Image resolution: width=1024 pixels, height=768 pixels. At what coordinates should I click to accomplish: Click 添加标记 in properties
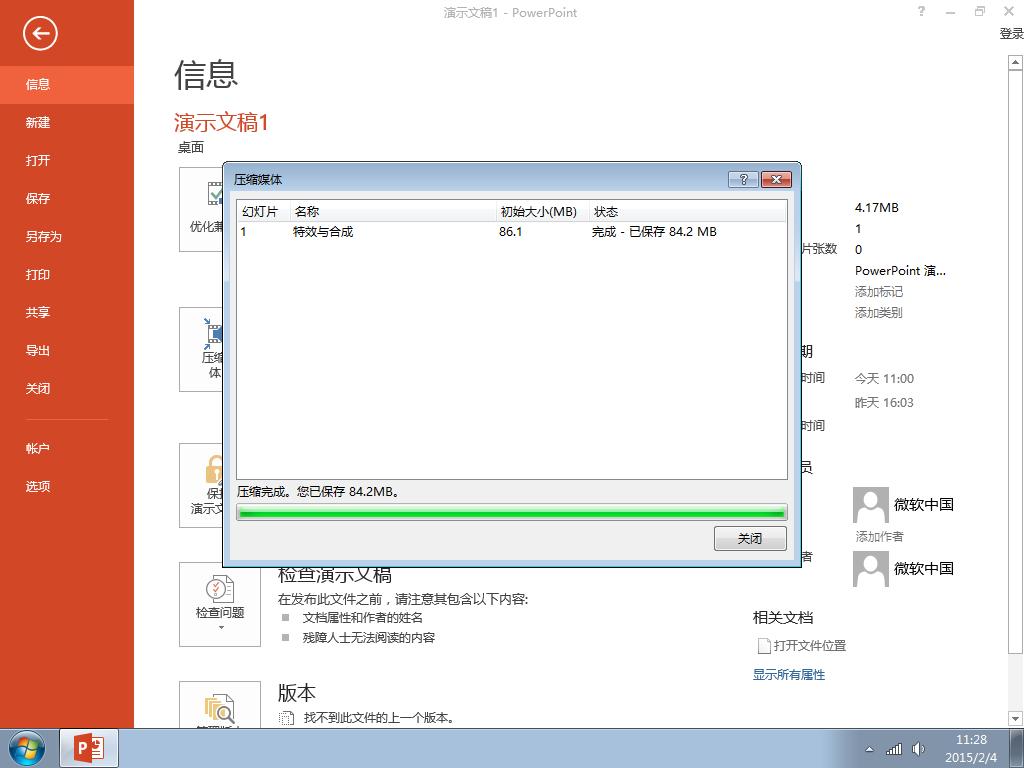click(x=879, y=292)
